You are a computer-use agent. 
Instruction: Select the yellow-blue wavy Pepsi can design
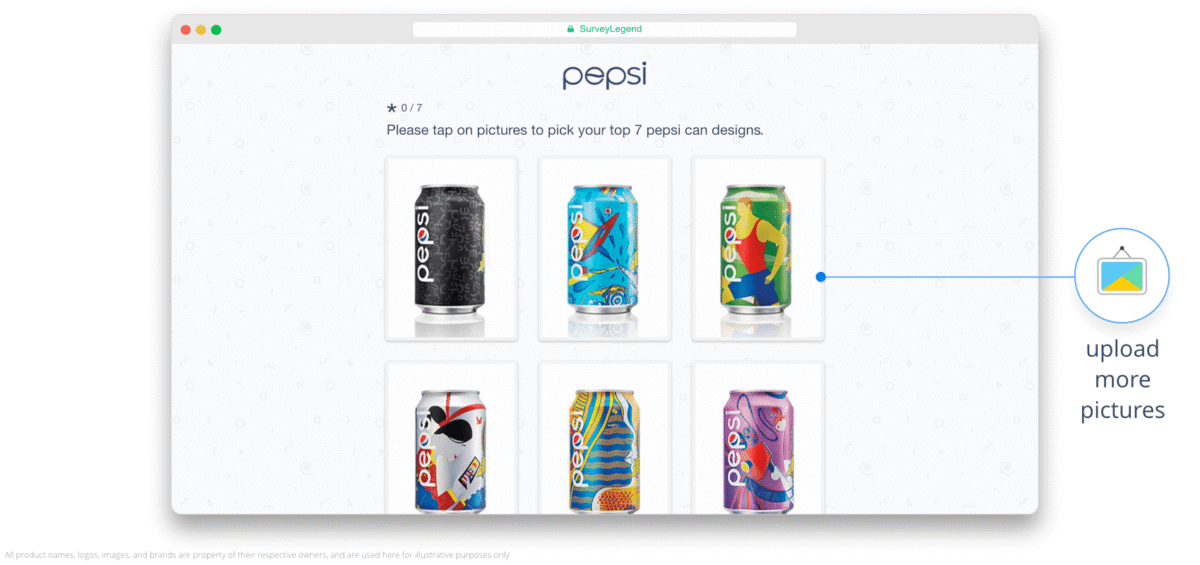click(605, 438)
